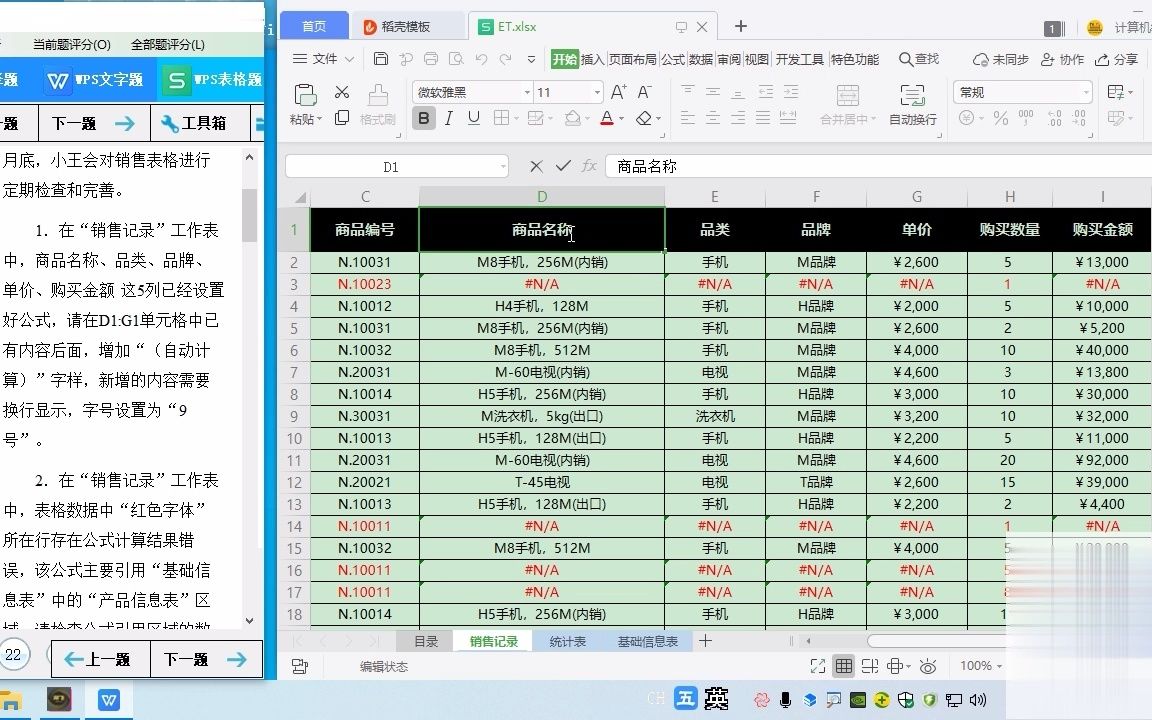Image resolution: width=1152 pixels, height=720 pixels.
Task: Toggle bold formatting off
Action: pyautogui.click(x=423, y=118)
